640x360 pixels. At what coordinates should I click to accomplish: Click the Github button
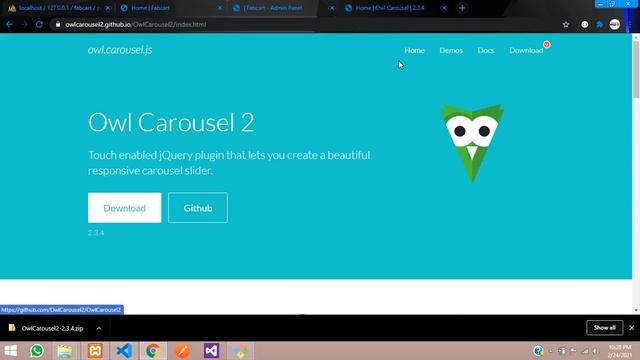pyautogui.click(x=198, y=208)
